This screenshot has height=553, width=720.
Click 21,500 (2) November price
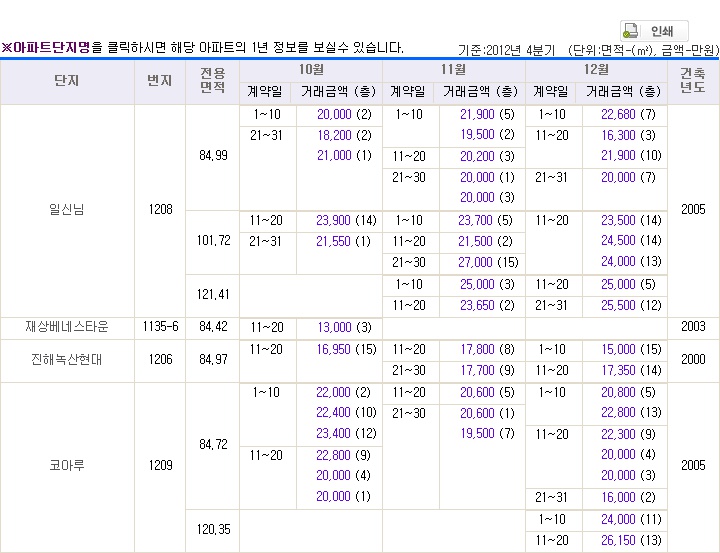point(485,242)
